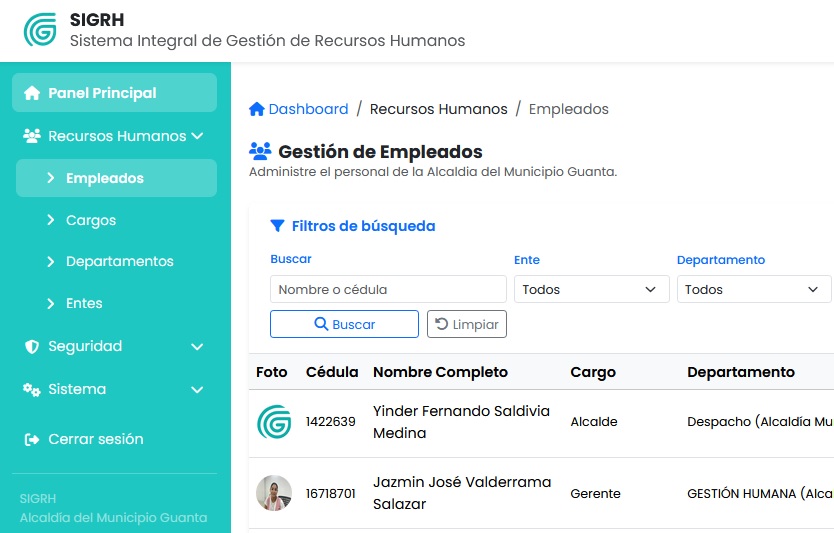This screenshot has height=533, width=834.
Task: Click the Despacho department cell
Action: point(760,422)
